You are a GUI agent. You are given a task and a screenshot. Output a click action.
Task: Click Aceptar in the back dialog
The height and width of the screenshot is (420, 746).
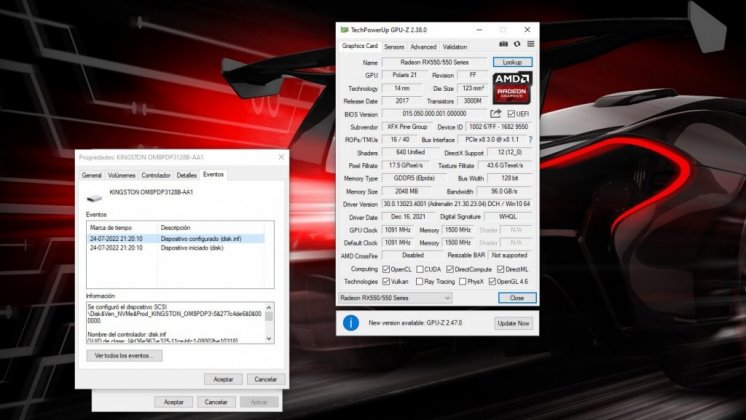pos(174,402)
